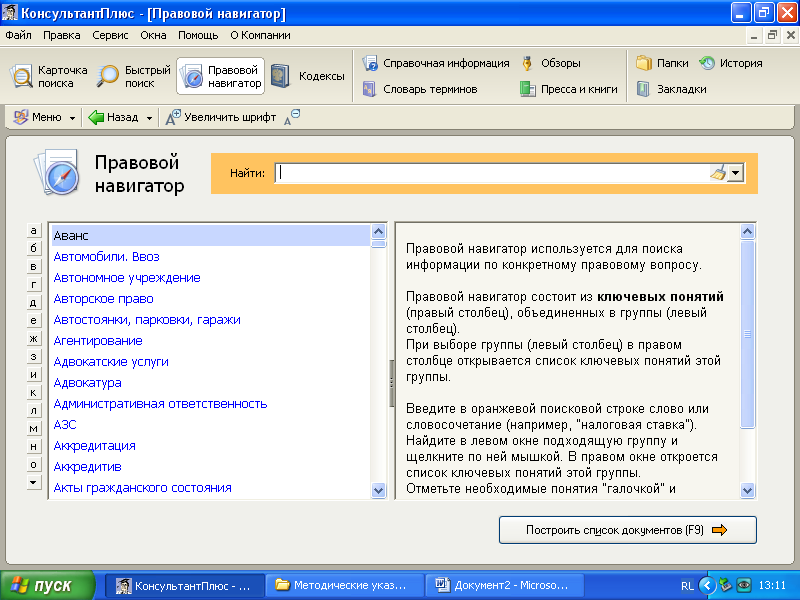Jump to letter ж in index
The height and width of the screenshot is (600, 800).
[x=33, y=338]
